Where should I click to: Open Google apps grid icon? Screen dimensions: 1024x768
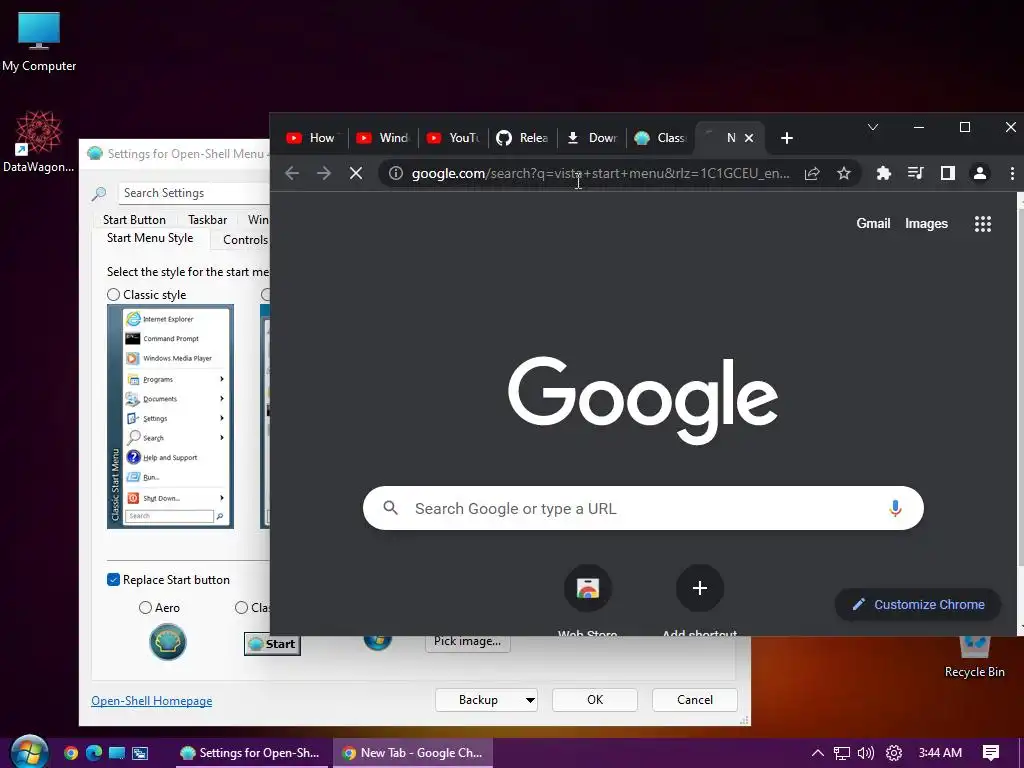tap(983, 224)
